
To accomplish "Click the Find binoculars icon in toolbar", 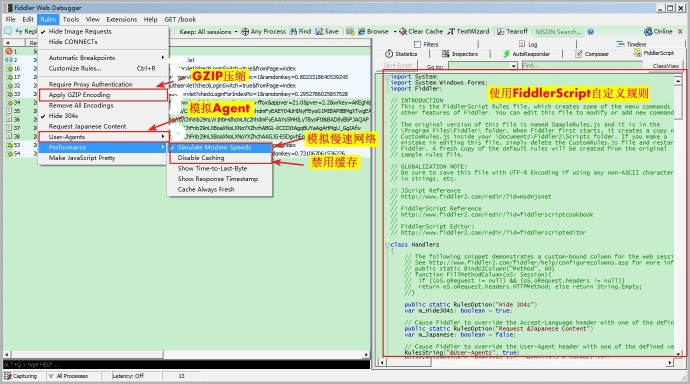I will 293,32.
